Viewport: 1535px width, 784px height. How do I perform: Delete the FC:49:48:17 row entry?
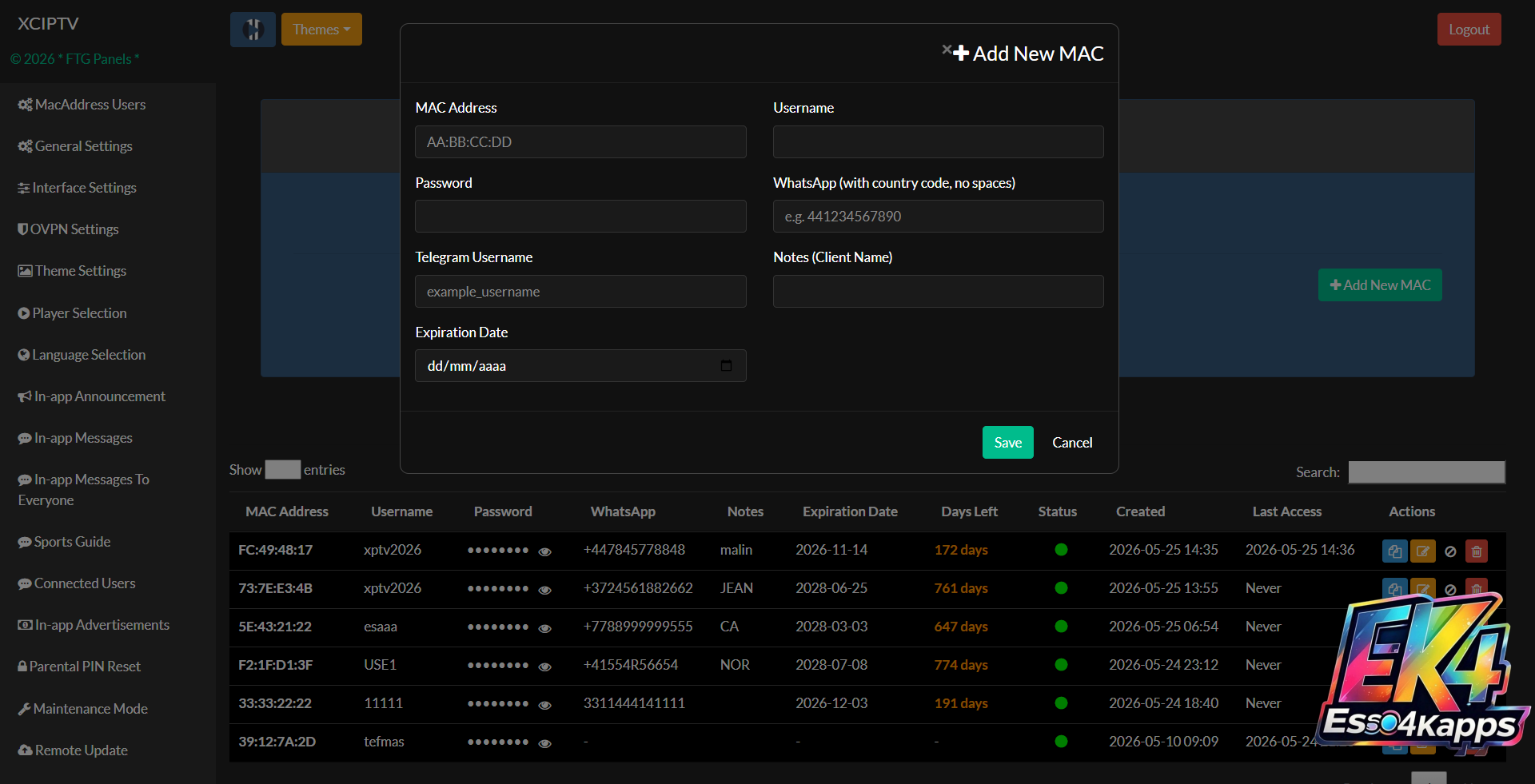point(1477,551)
